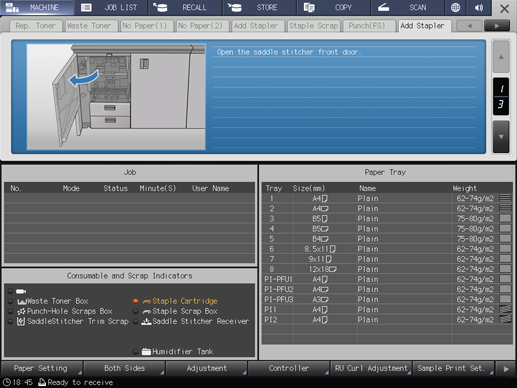Click the Punch-Hole Scraps Box icon
The height and width of the screenshot is (388, 517).
21,311
